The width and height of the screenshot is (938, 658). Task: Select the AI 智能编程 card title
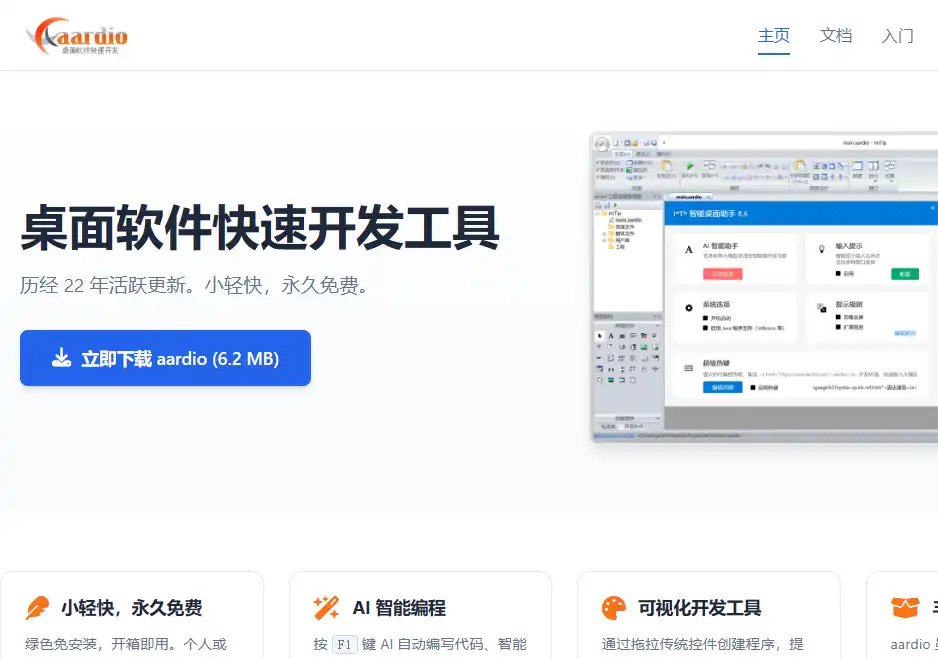pos(399,608)
